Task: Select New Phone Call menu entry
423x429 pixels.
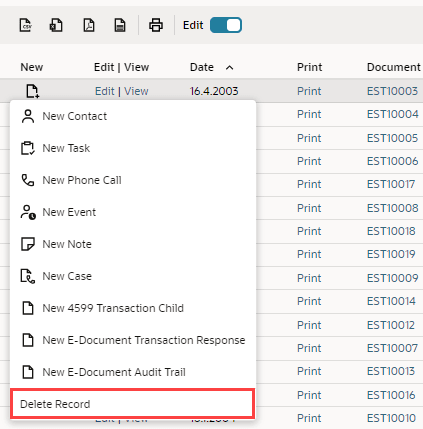Action: click(x=133, y=180)
